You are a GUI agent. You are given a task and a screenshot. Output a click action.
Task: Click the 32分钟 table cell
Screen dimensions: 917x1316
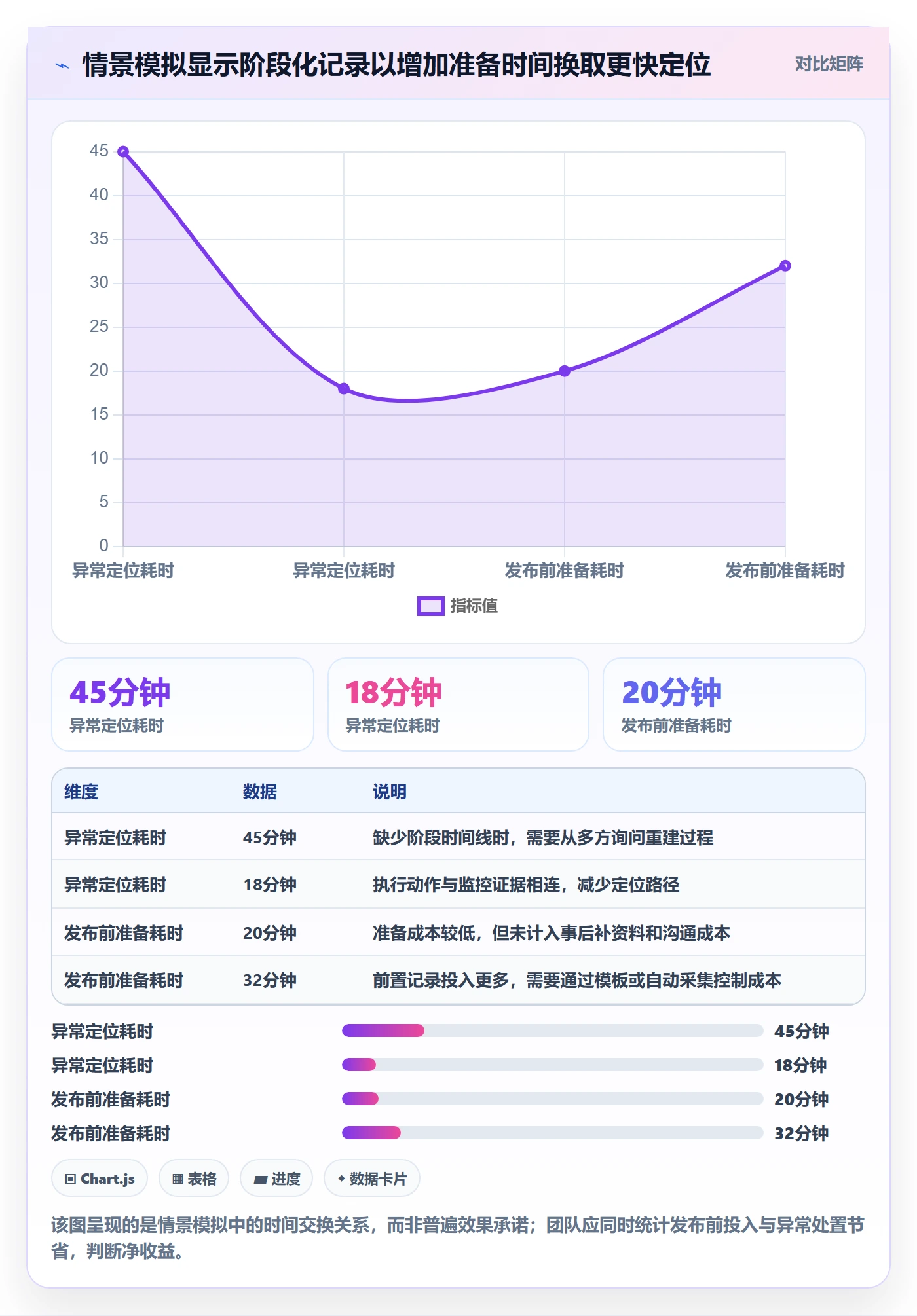click(270, 981)
